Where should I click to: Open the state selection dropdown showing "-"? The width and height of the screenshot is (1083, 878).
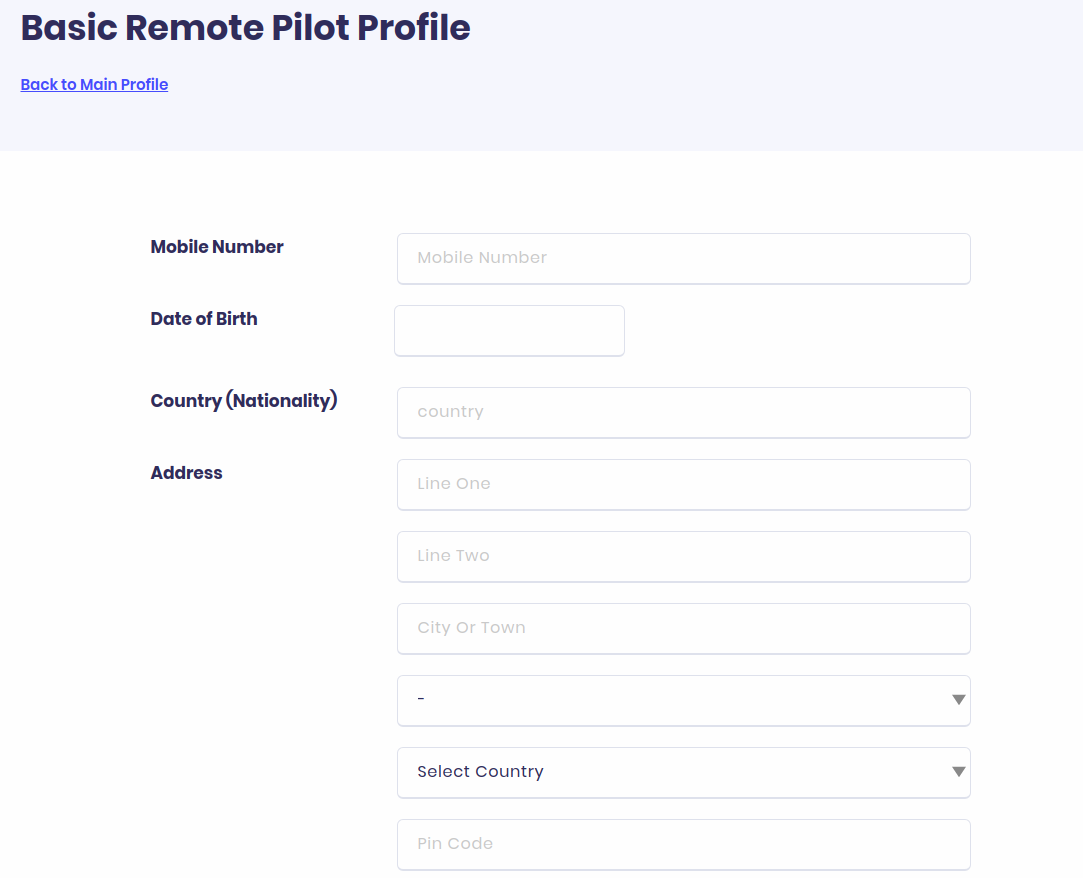click(x=684, y=700)
